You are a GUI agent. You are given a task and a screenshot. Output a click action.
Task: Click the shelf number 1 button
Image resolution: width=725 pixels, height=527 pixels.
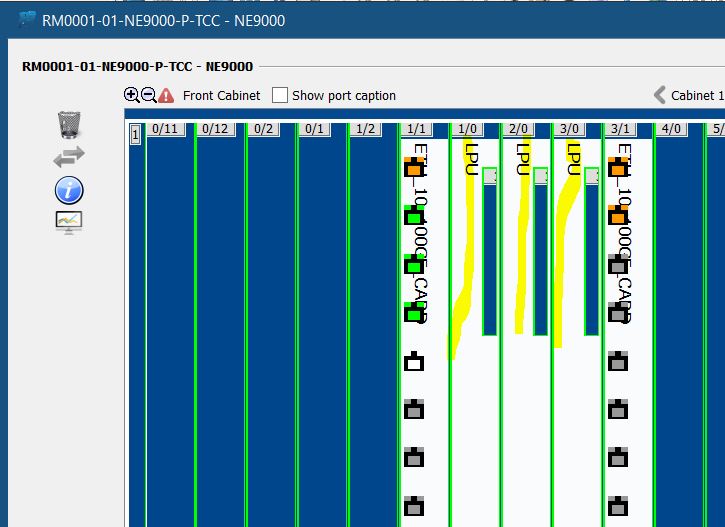[x=135, y=134]
